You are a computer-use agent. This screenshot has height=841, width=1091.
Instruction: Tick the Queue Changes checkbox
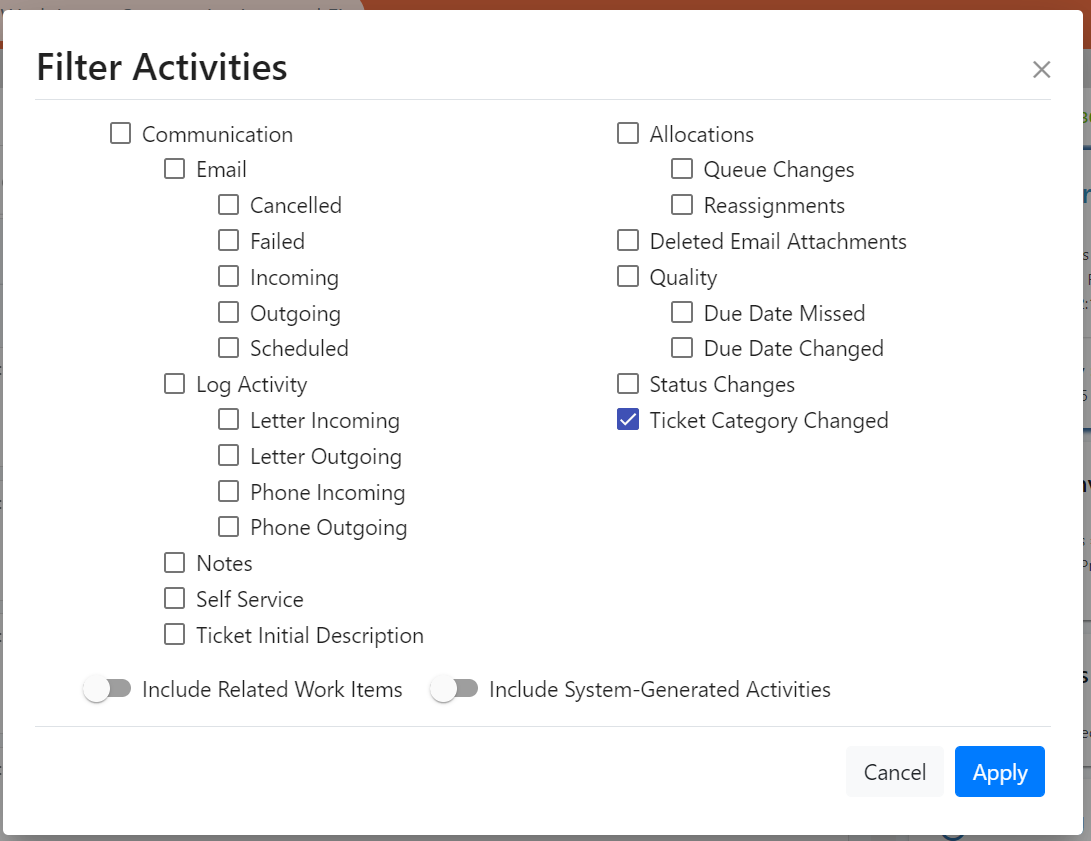coord(682,169)
